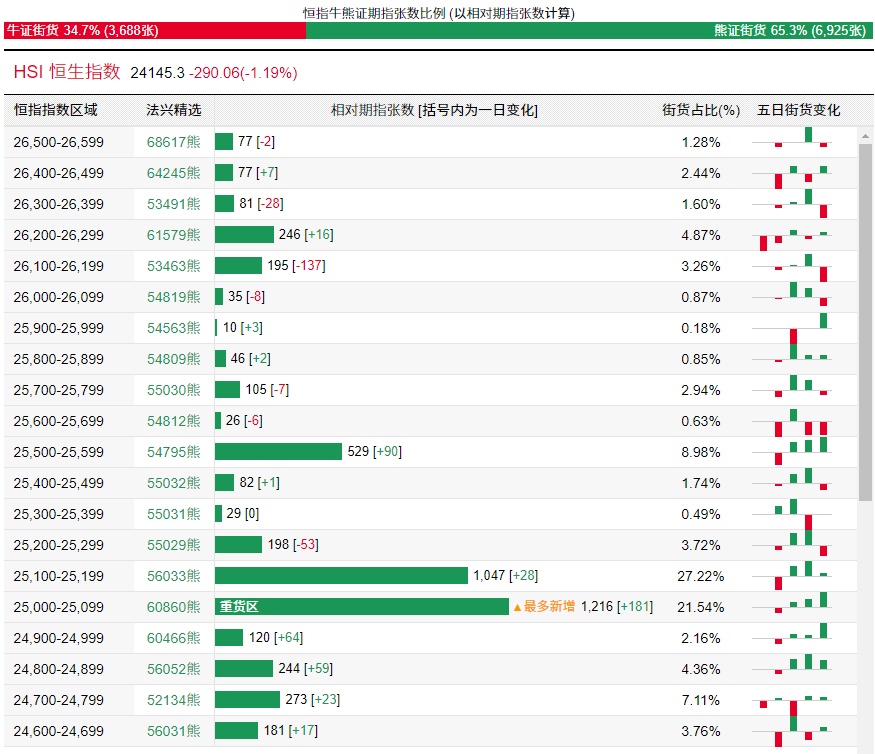Click the value 1,216 [+181]
875x754 pixels.
point(617,606)
